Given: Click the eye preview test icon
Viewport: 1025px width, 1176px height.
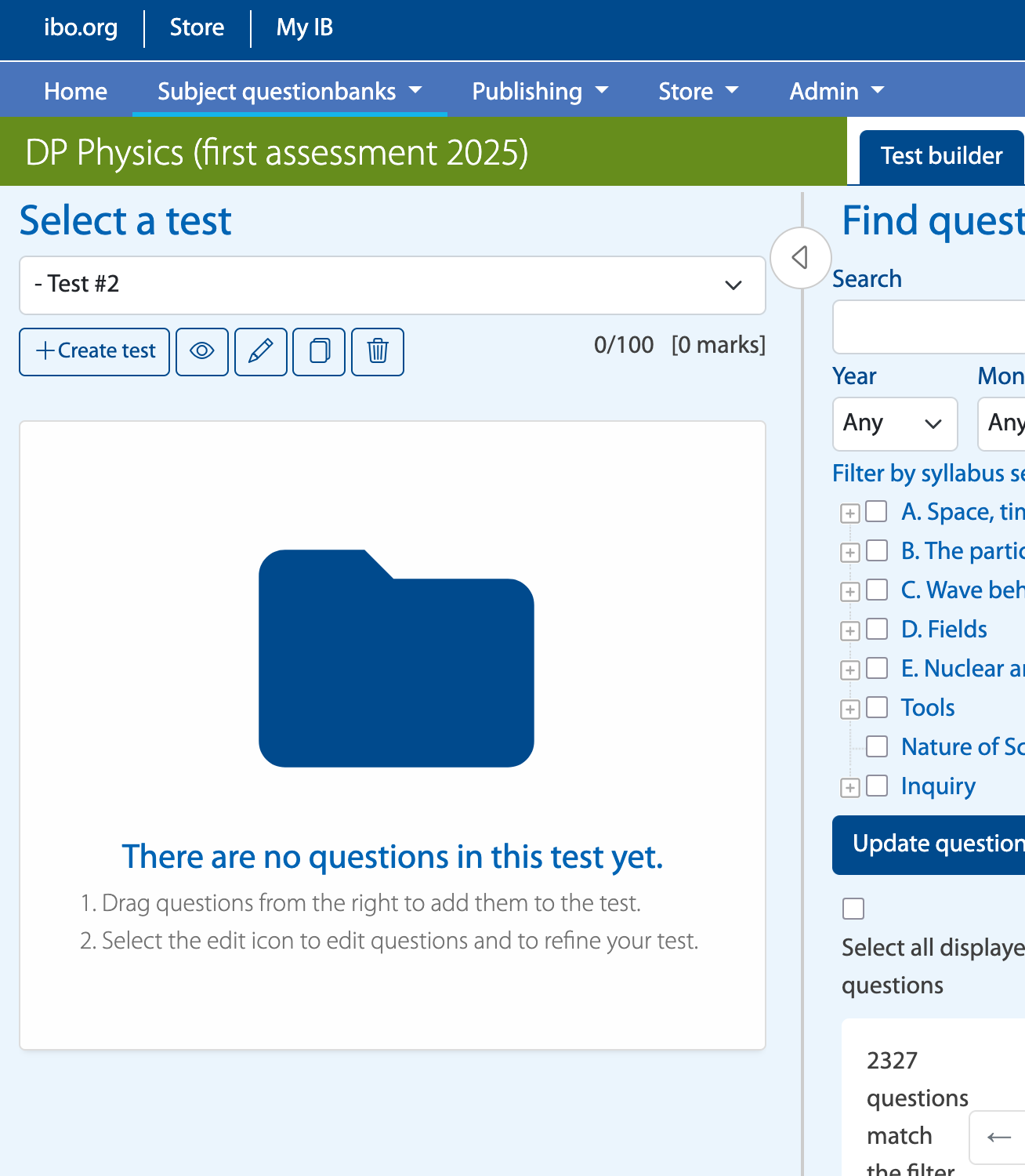Looking at the screenshot, I should 202,351.
